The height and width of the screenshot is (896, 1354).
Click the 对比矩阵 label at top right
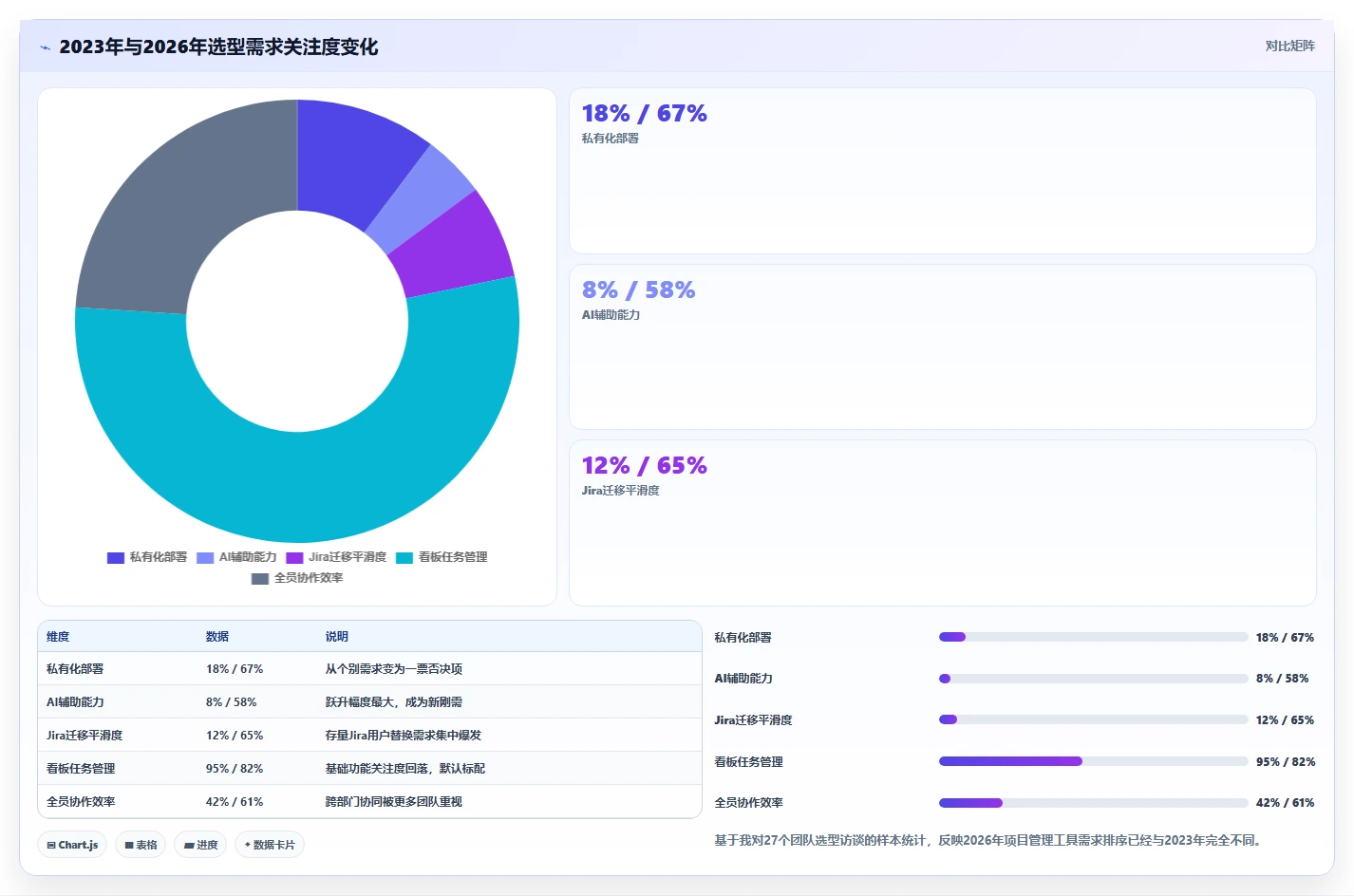[1289, 46]
